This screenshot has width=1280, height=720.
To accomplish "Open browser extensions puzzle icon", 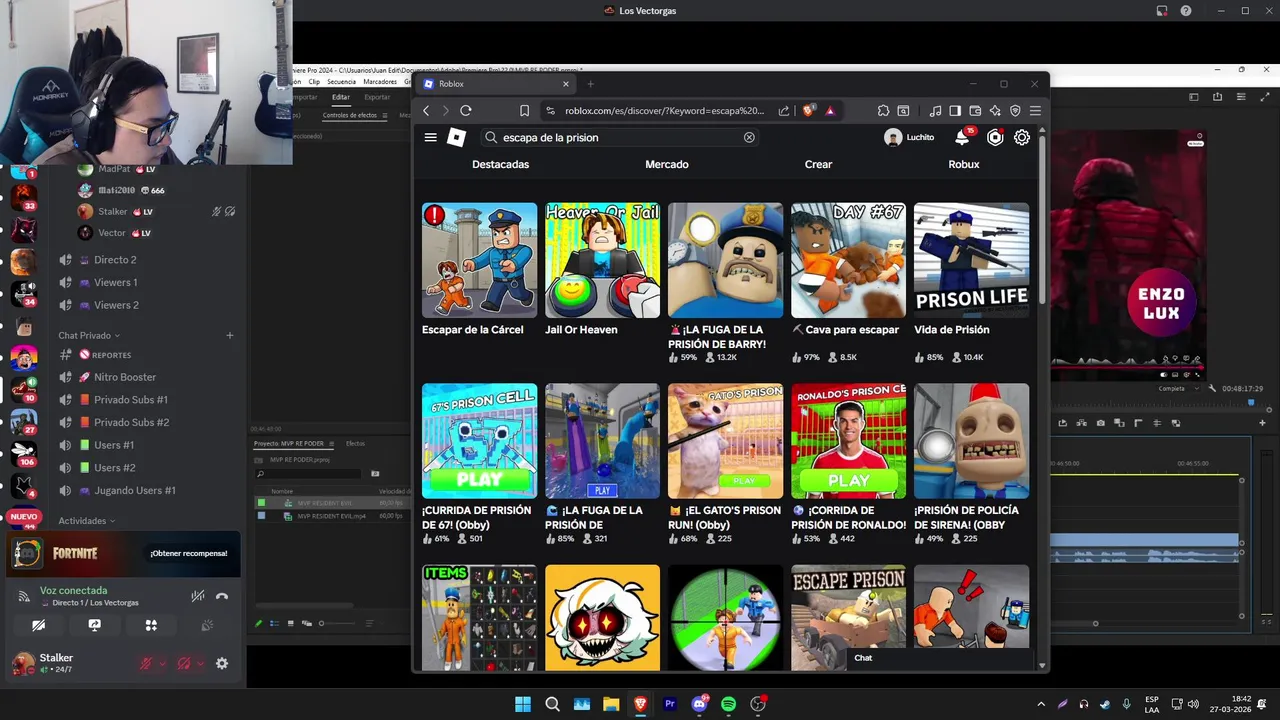I will [x=883, y=110].
